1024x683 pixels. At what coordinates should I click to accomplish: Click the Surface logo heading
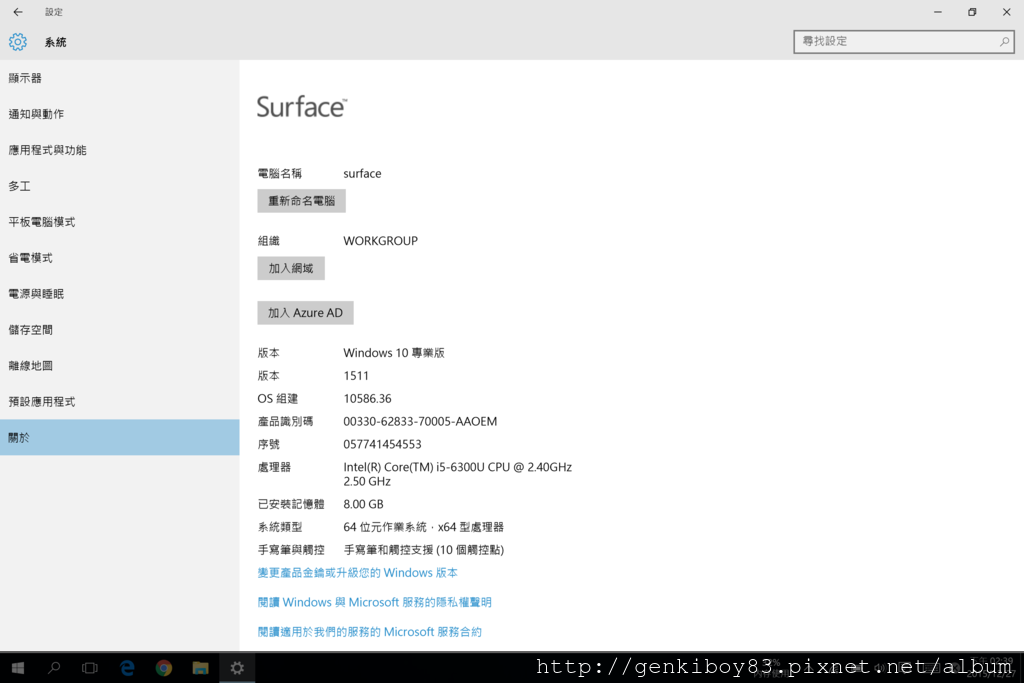(302, 107)
